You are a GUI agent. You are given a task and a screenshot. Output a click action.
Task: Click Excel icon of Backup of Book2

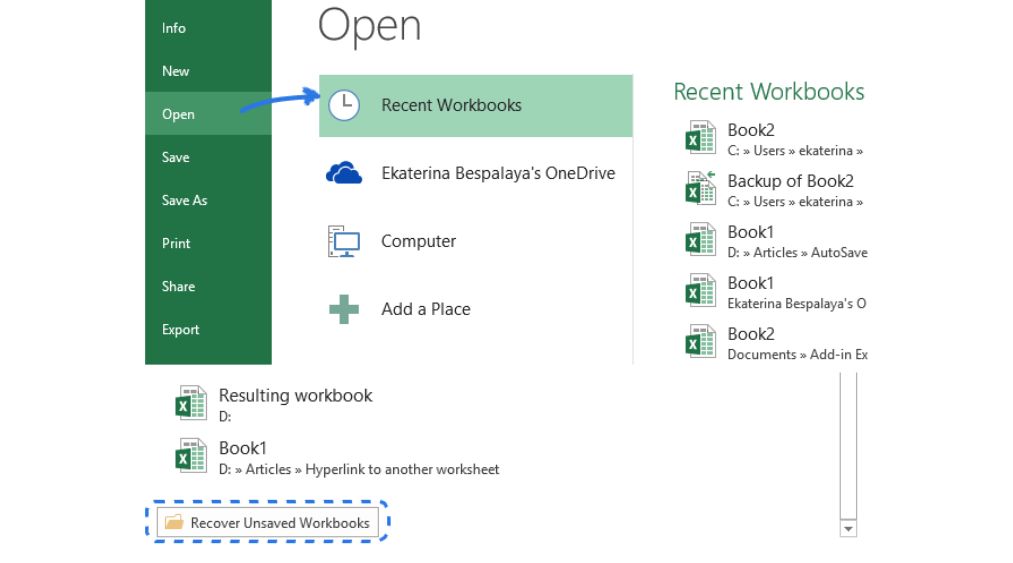[x=700, y=188]
